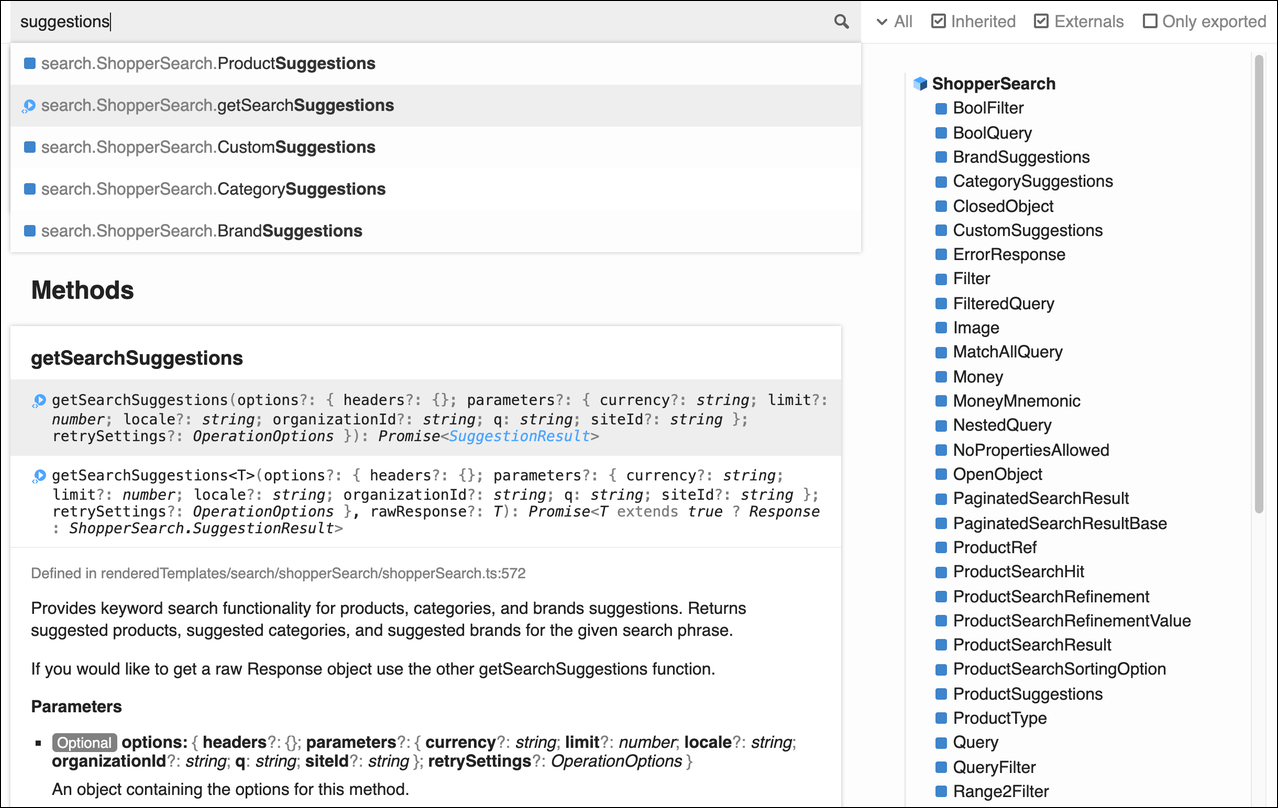This screenshot has height=808, width=1278.
Task: Click the icon next to MoneyMnemonic
Action: (x=941, y=401)
